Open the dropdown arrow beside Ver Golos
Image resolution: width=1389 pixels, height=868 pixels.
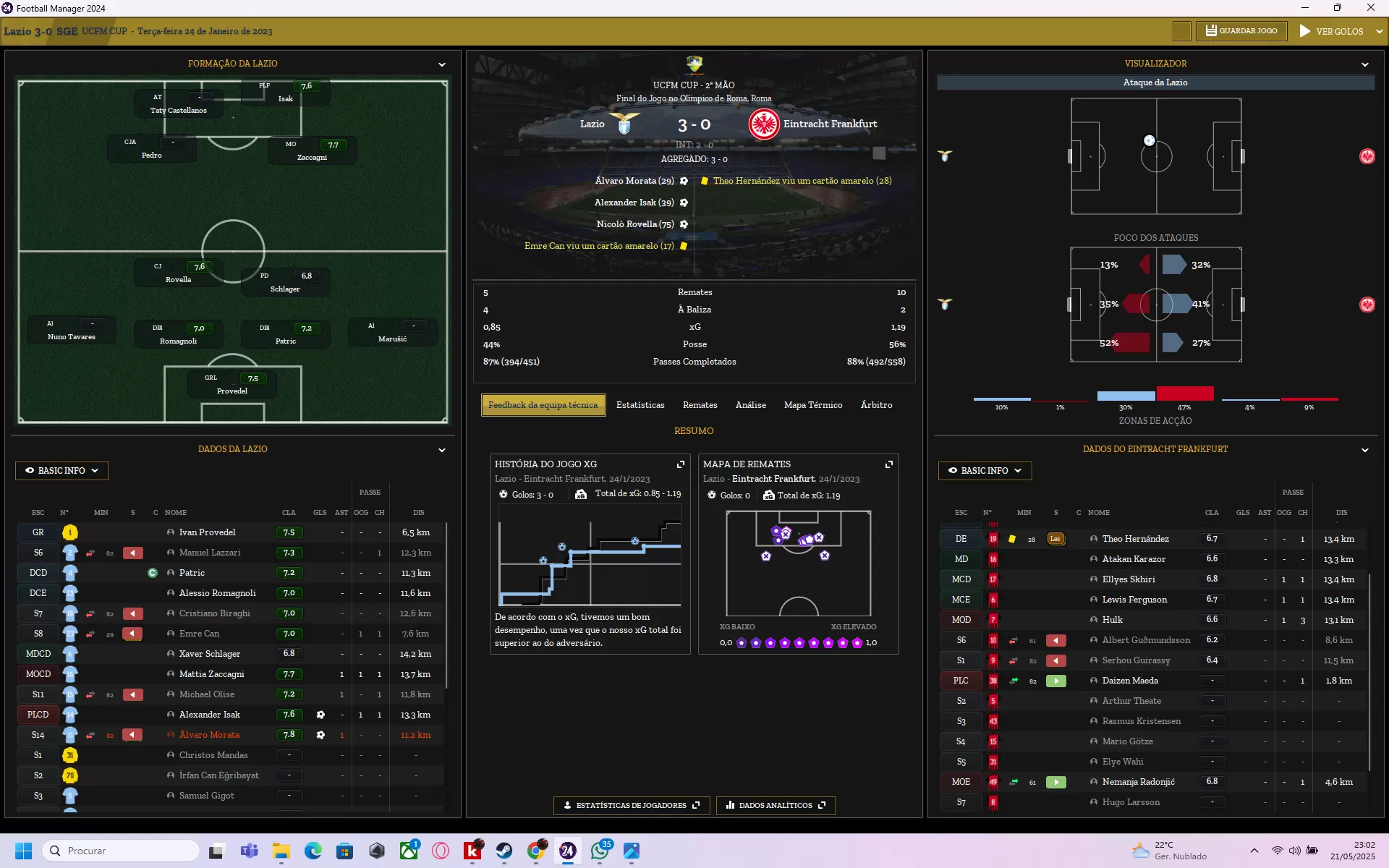click(x=1379, y=31)
